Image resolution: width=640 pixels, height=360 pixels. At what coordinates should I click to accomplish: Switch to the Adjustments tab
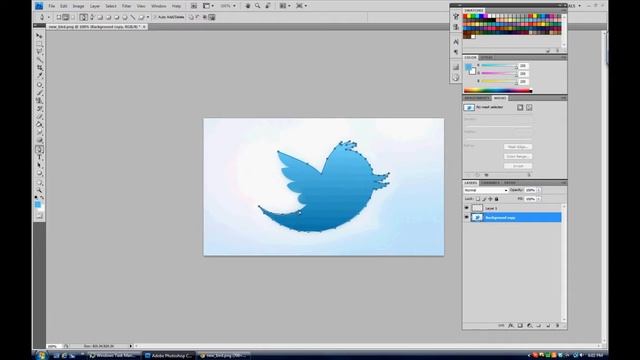(x=476, y=98)
